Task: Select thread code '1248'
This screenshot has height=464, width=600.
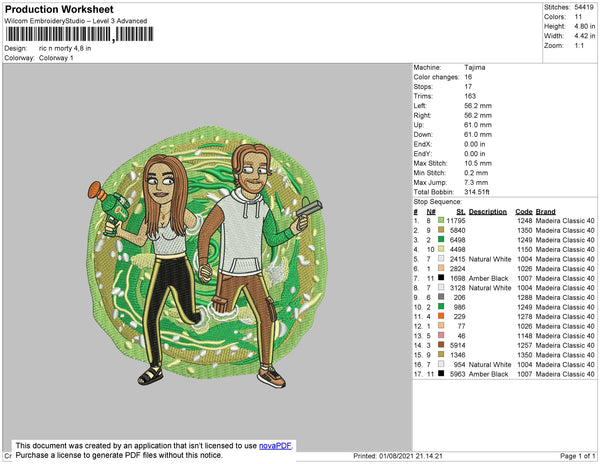Action: (525, 221)
